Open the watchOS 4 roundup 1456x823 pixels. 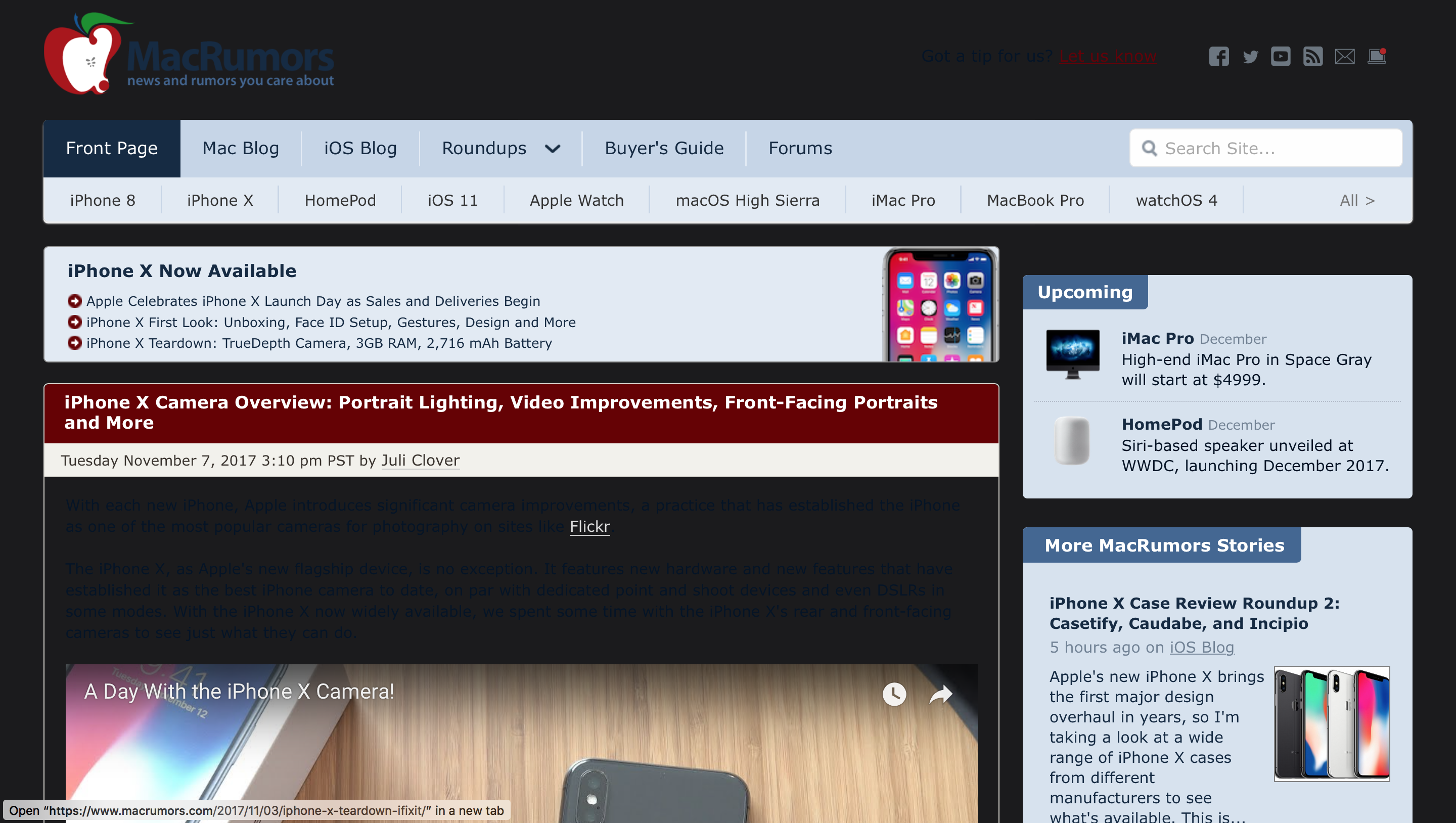1176,200
